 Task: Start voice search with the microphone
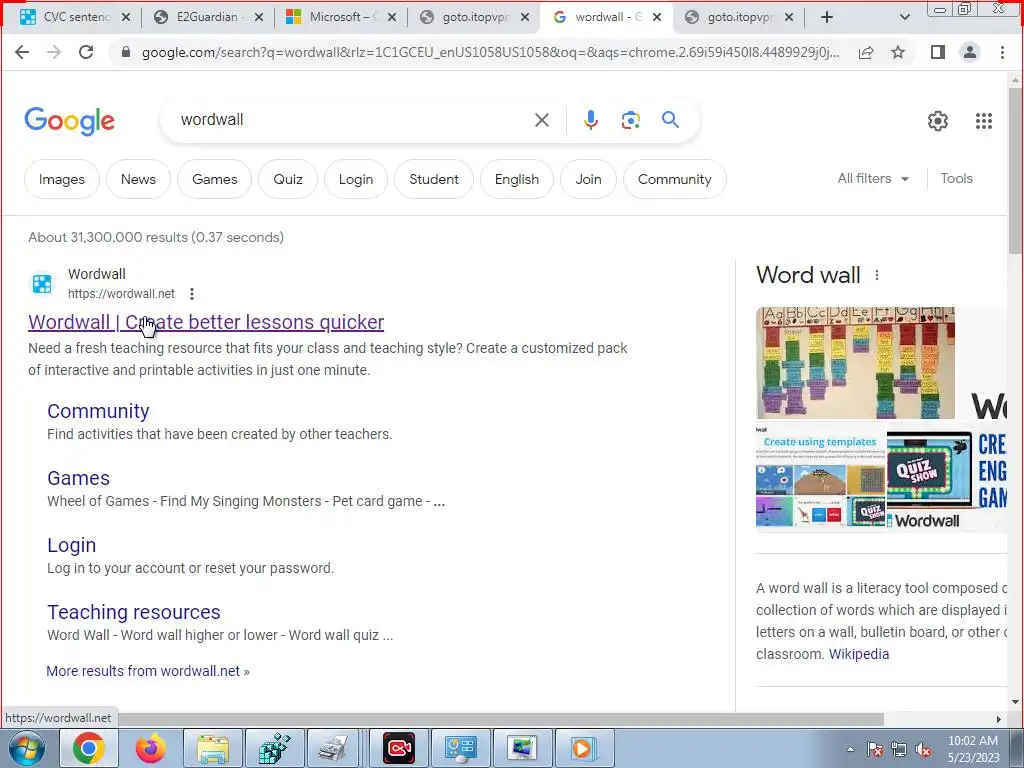pyautogui.click(x=590, y=120)
